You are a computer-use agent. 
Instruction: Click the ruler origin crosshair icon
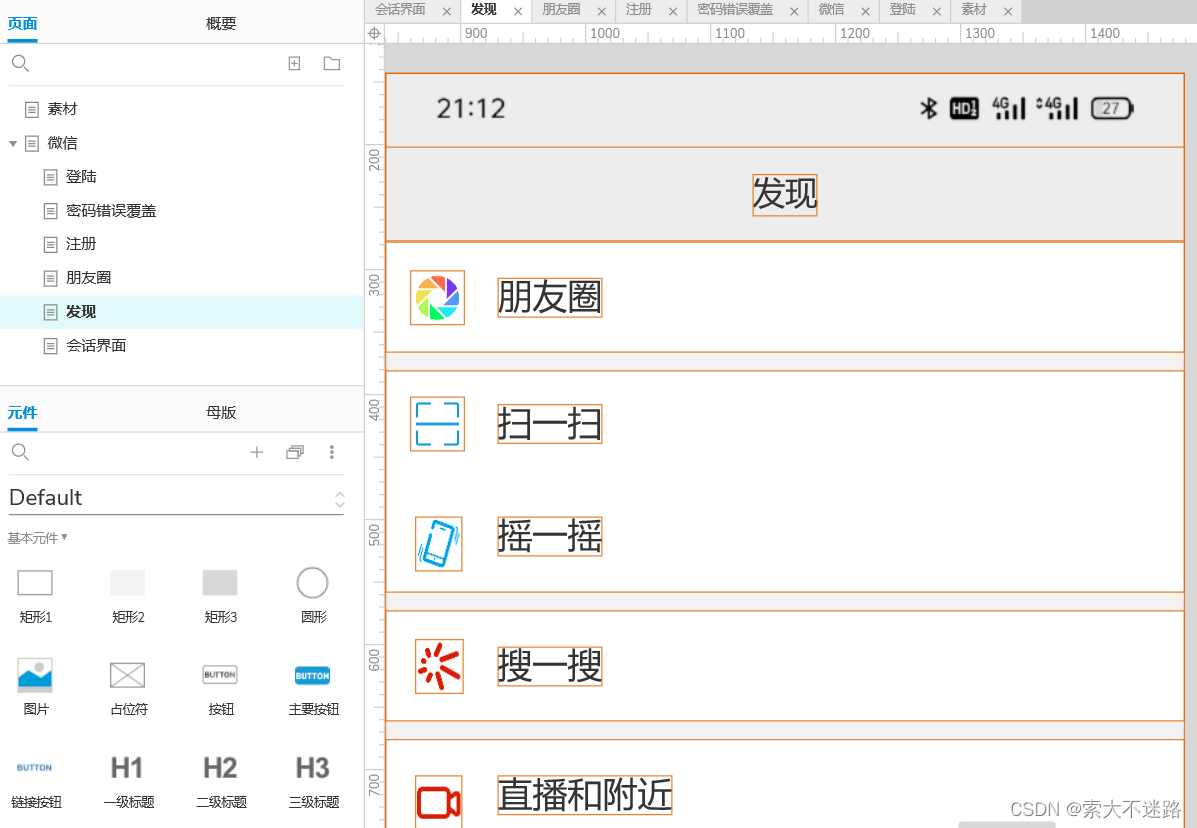pyautogui.click(x=374, y=34)
